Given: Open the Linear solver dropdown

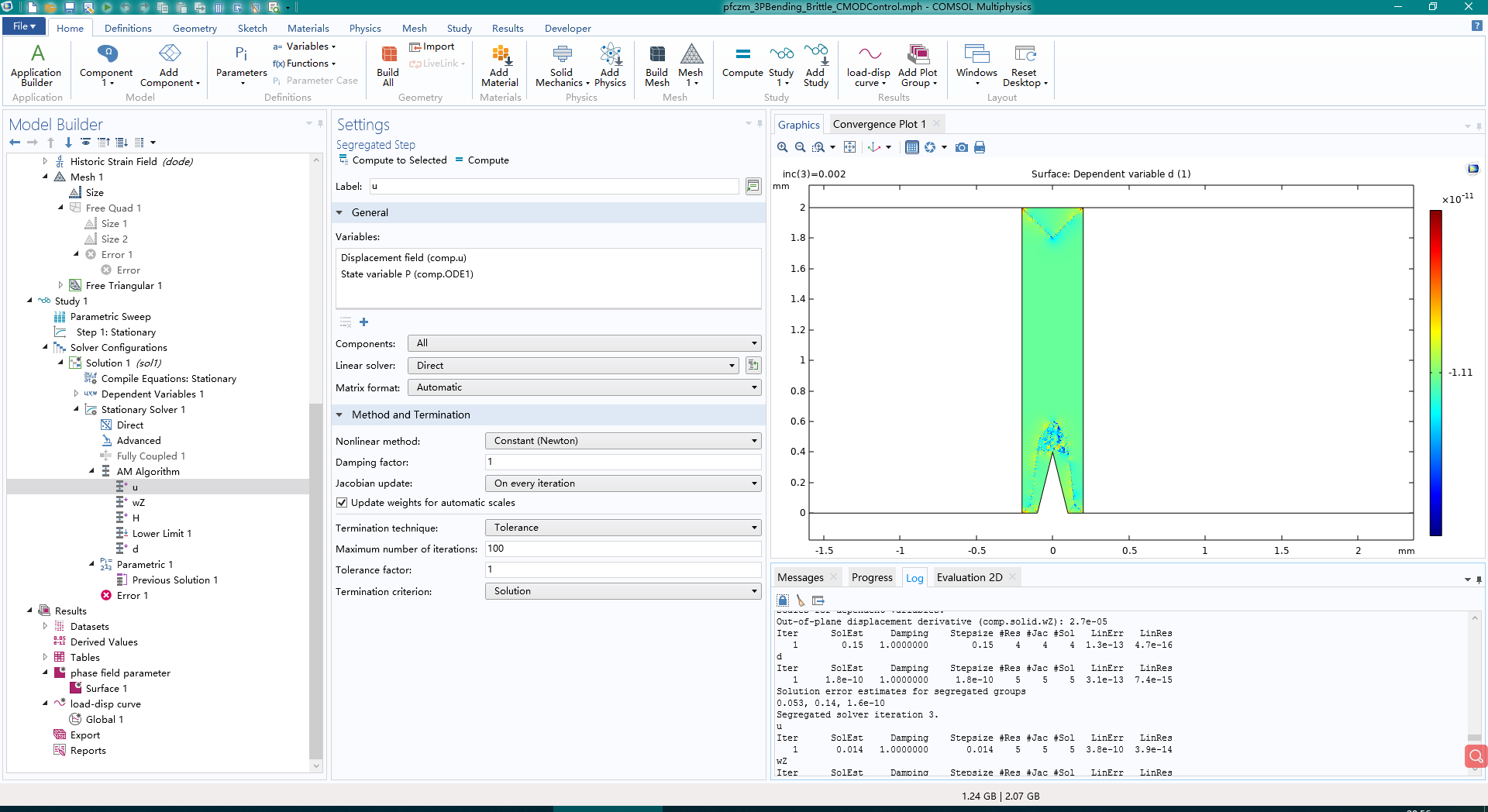Looking at the screenshot, I should click(x=573, y=366).
